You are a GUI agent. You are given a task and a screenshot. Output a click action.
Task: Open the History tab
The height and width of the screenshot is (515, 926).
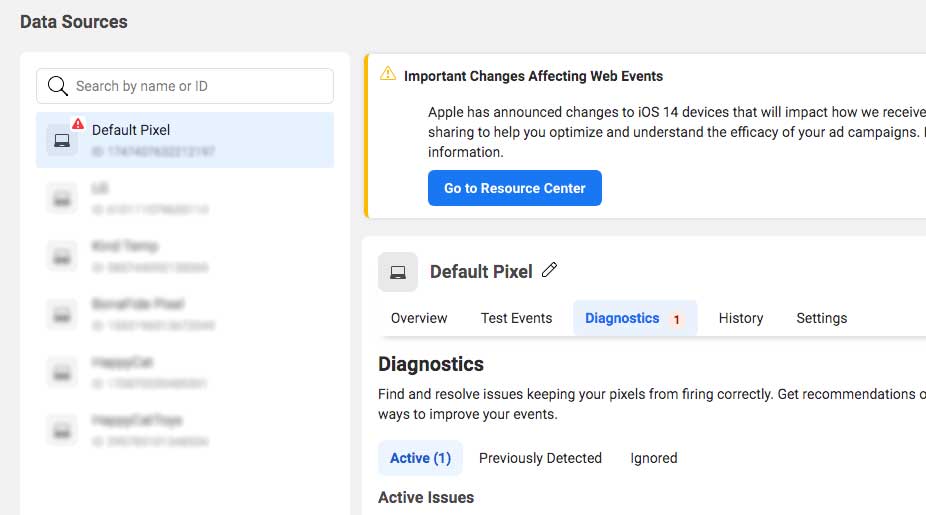click(741, 318)
